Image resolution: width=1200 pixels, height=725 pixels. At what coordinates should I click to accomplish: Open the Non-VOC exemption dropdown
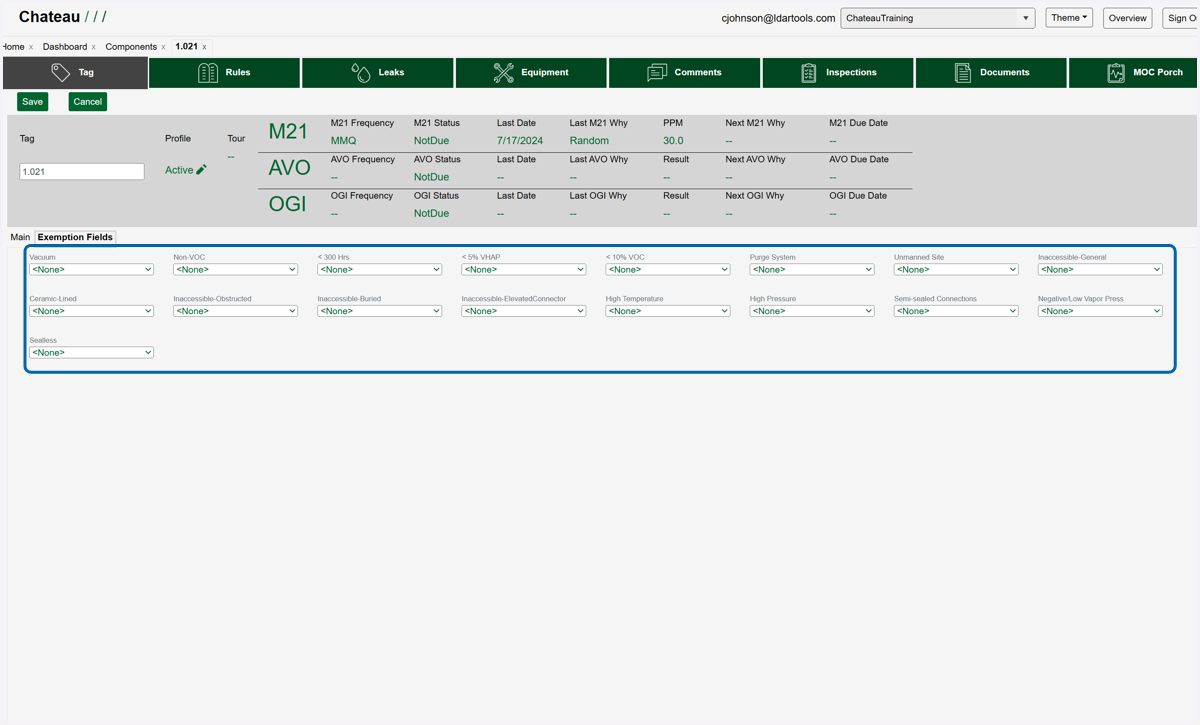pyautogui.click(x=236, y=269)
